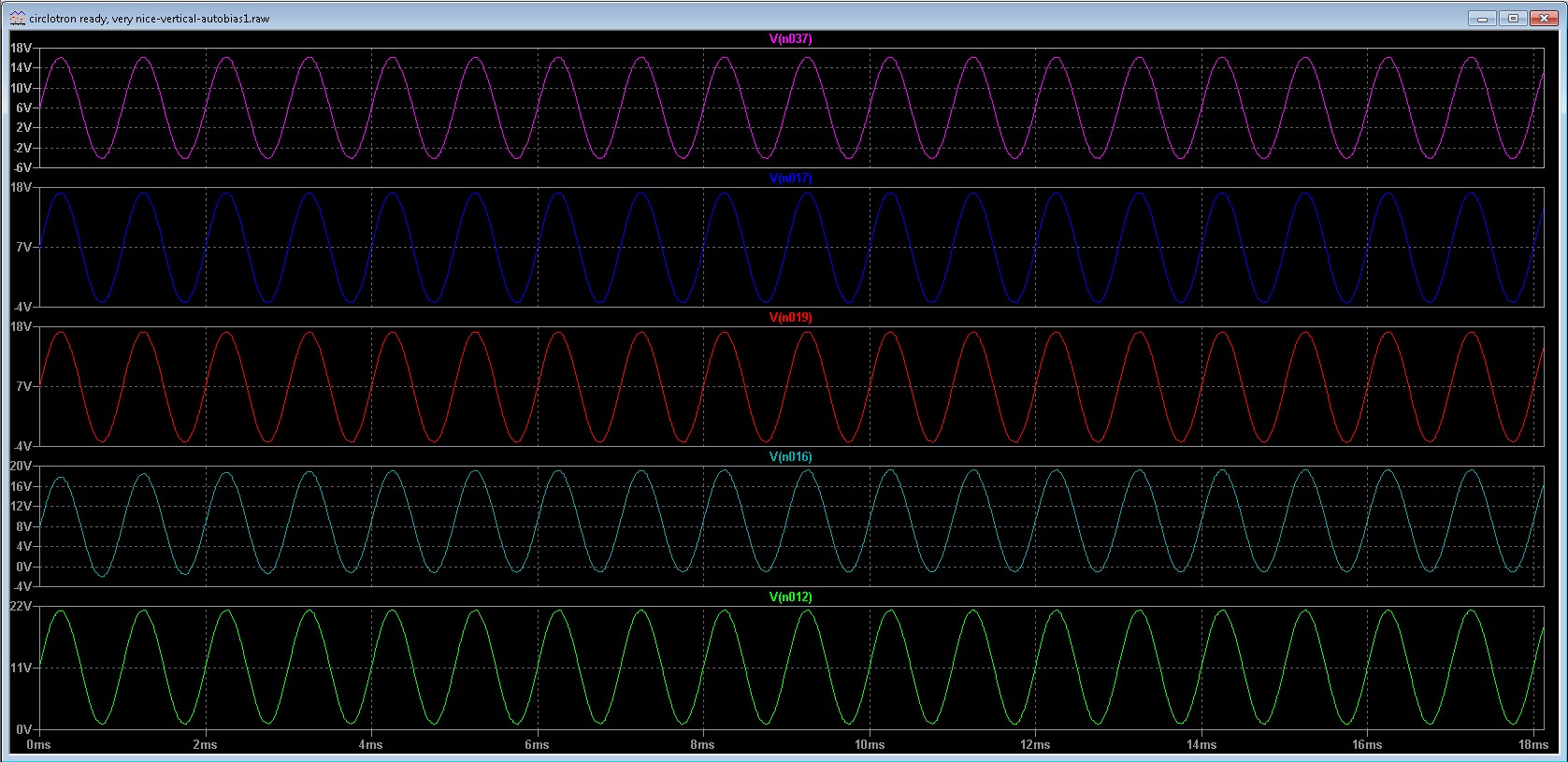
Task: Click the 20V axis label in V(n016) pane
Action: (22, 466)
